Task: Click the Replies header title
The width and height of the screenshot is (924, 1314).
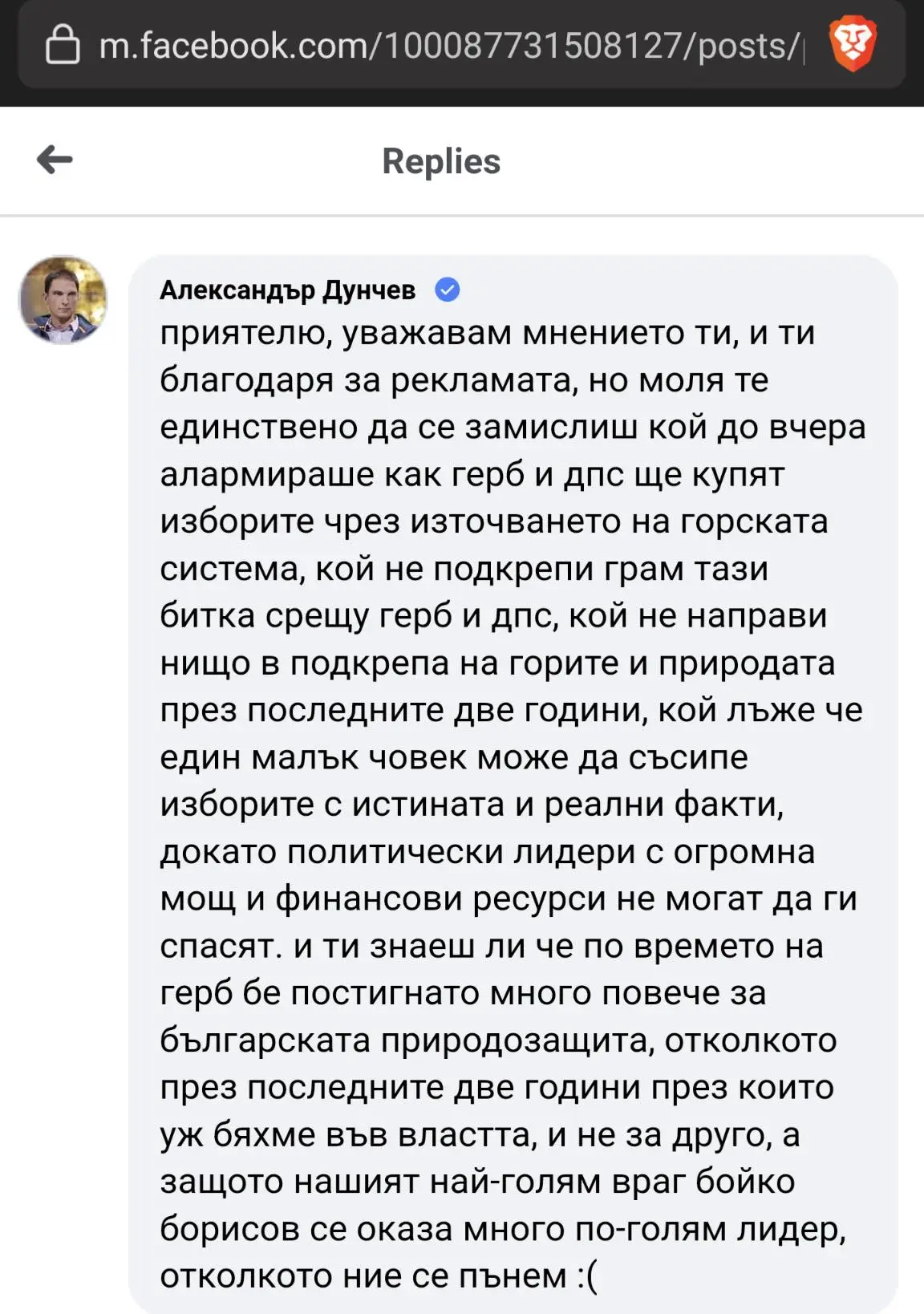Action: [441, 161]
